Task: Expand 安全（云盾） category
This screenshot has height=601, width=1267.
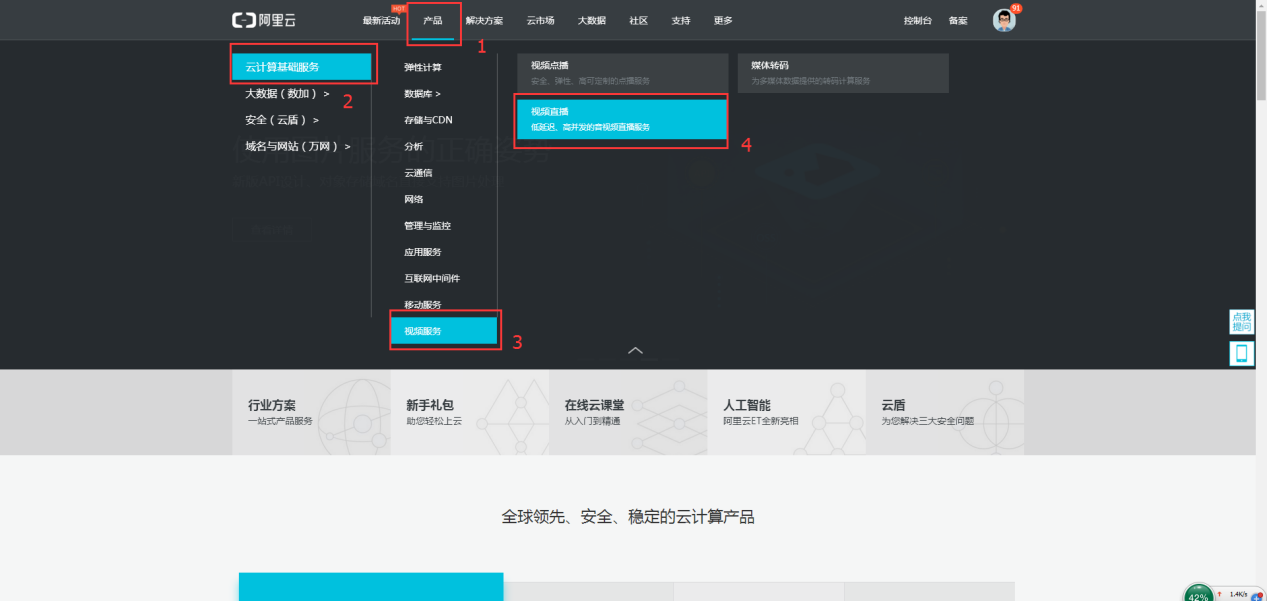Action: click(x=282, y=120)
